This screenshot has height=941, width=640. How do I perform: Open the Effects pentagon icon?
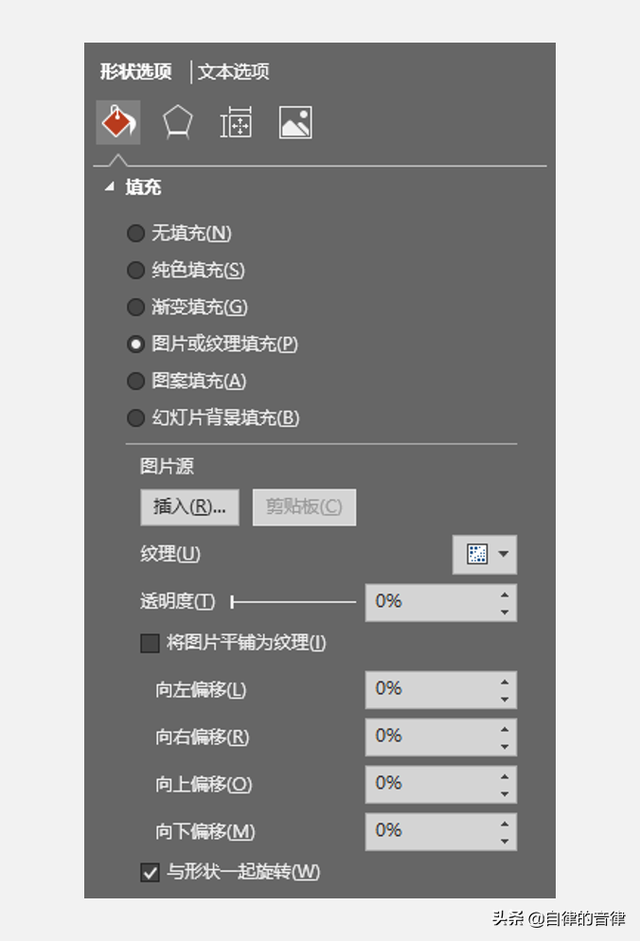coord(177,121)
